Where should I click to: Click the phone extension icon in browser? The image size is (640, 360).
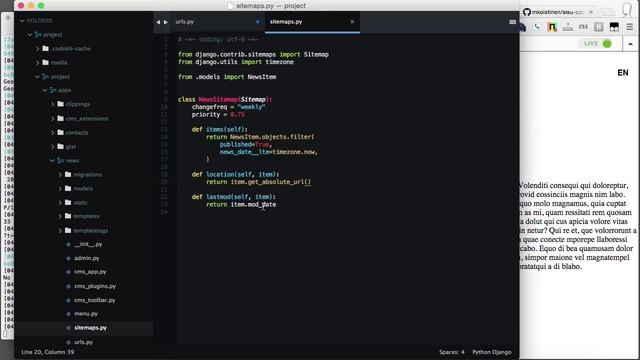coord(537,27)
